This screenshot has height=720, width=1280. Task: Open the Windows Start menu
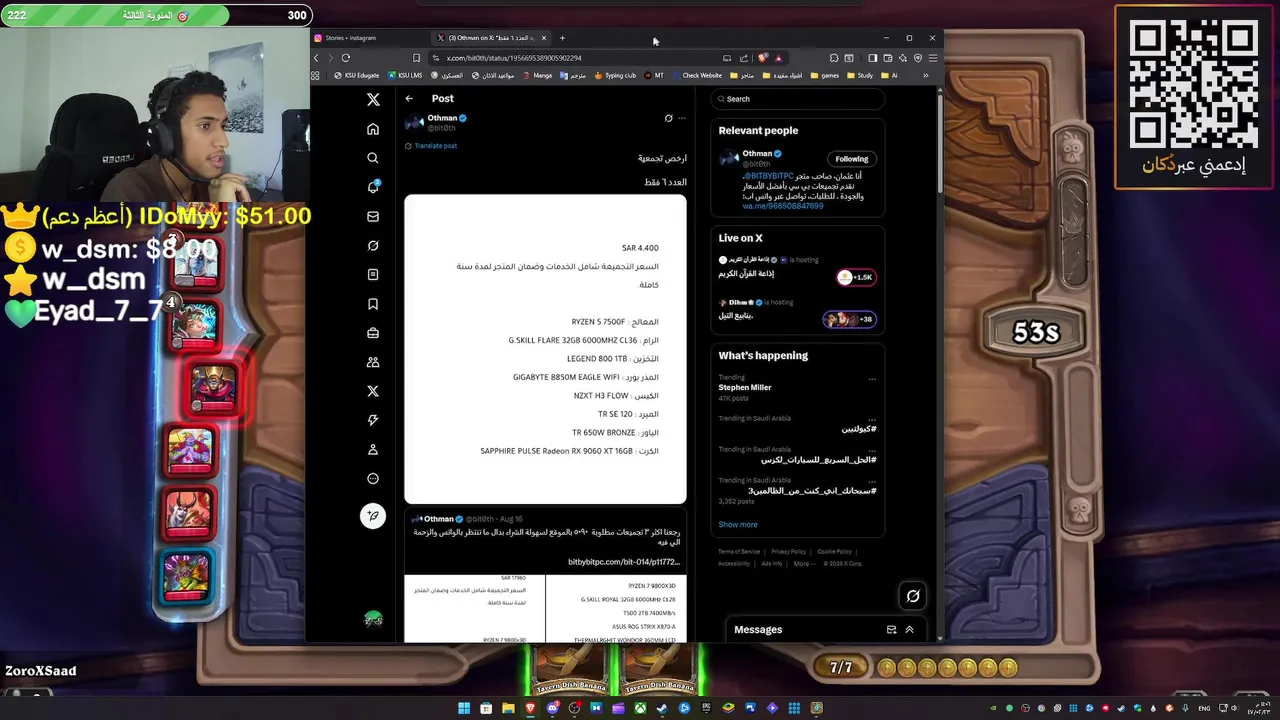(464, 708)
